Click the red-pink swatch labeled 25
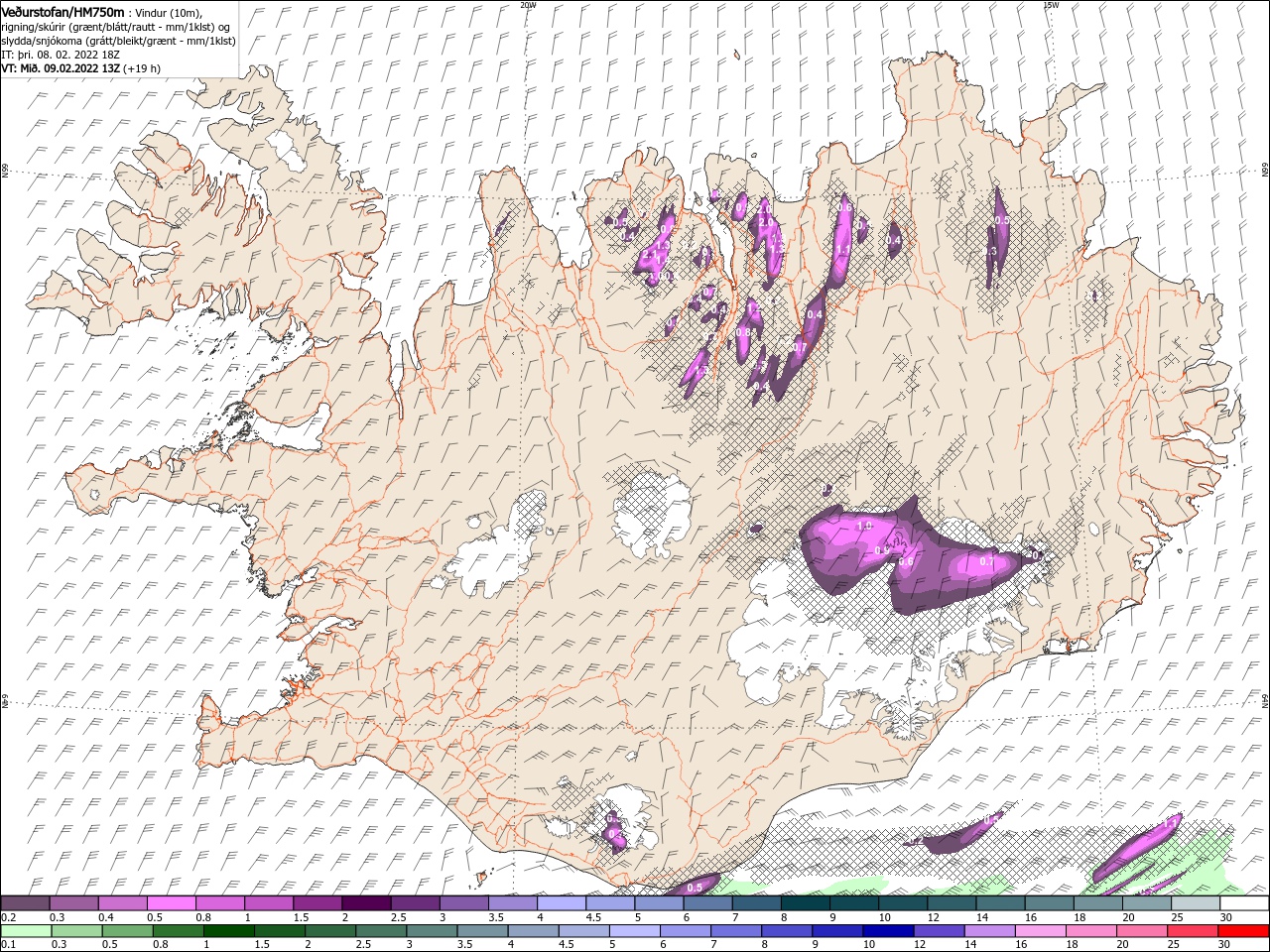Viewport: 1270px width, 952px height. tap(1193, 931)
